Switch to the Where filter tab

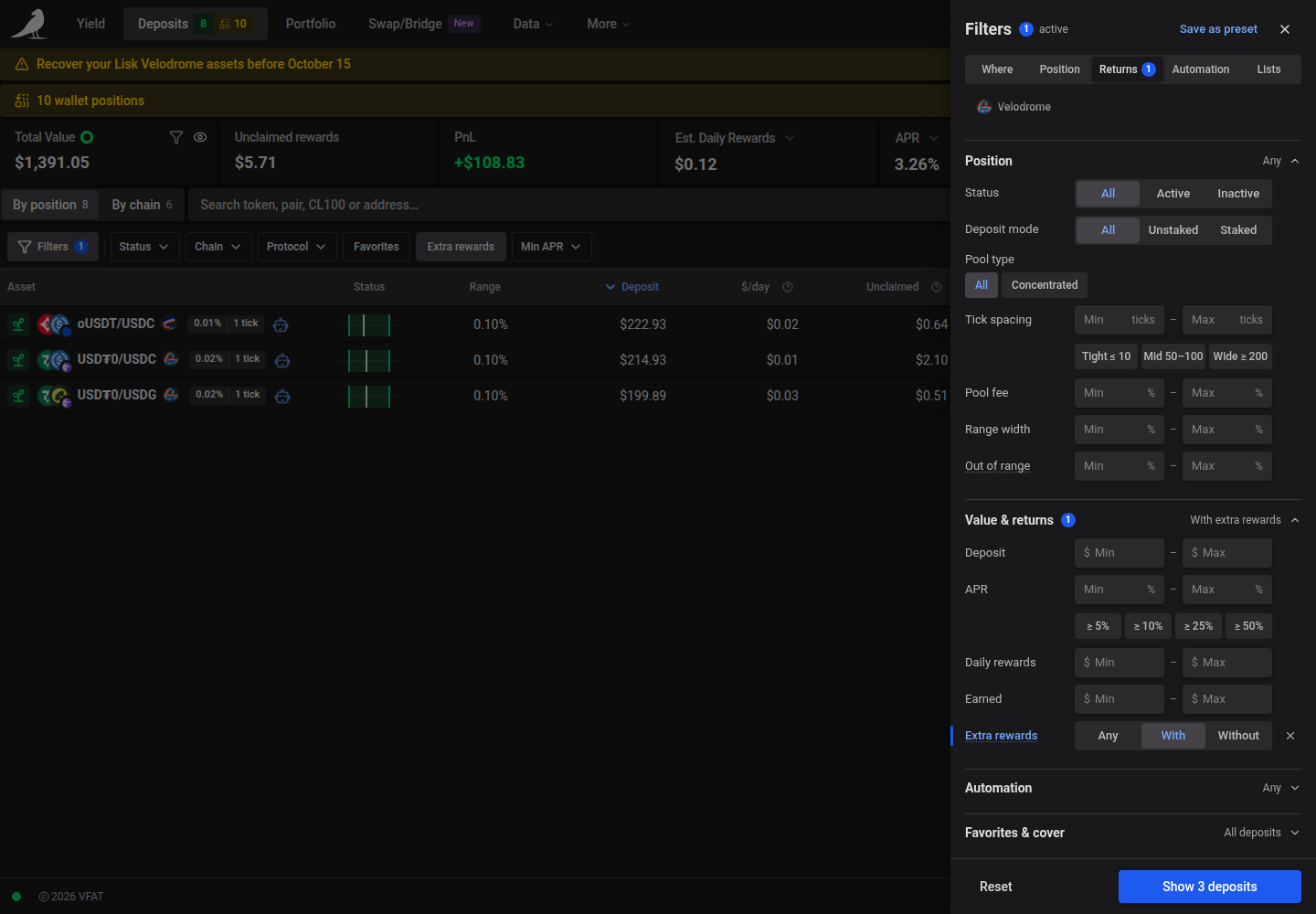997,69
